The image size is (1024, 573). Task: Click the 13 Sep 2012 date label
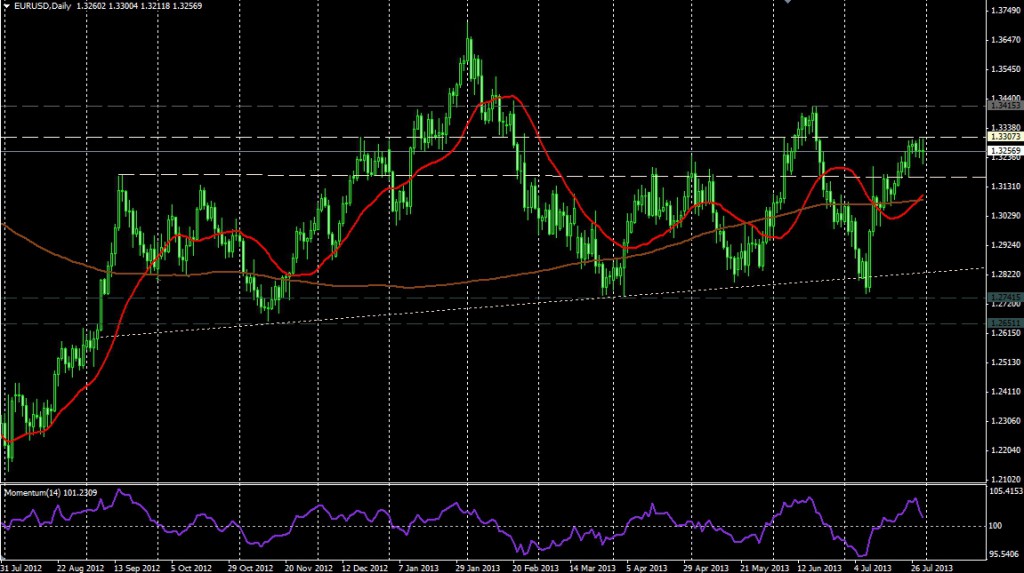[x=135, y=566]
